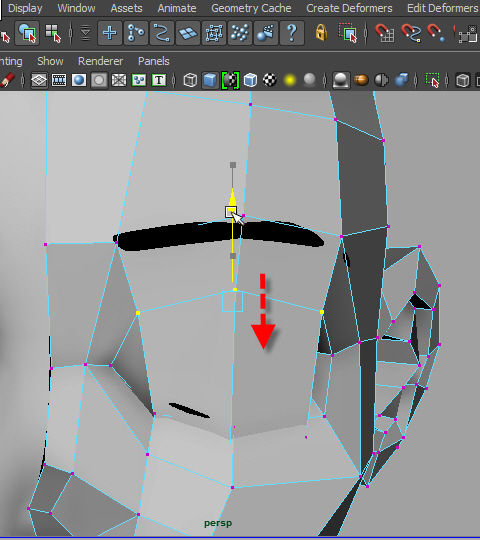
Task: Toggle textured checkerboard display icon
Action: tap(270, 80)
